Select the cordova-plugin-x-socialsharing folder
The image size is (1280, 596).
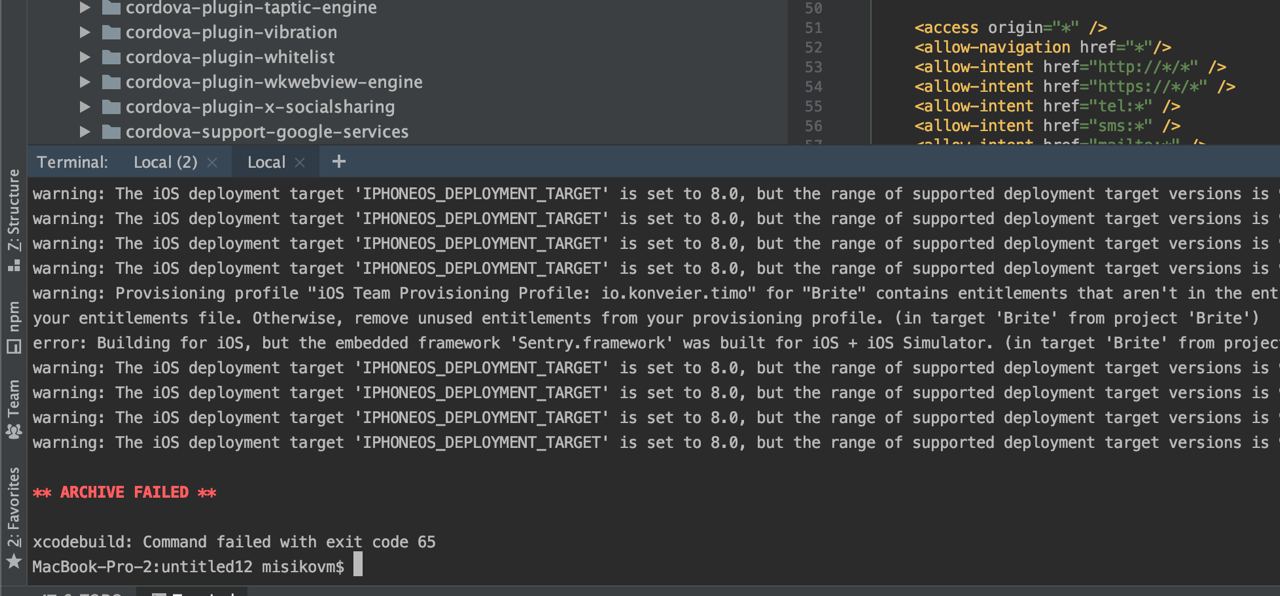coord(260,107)
